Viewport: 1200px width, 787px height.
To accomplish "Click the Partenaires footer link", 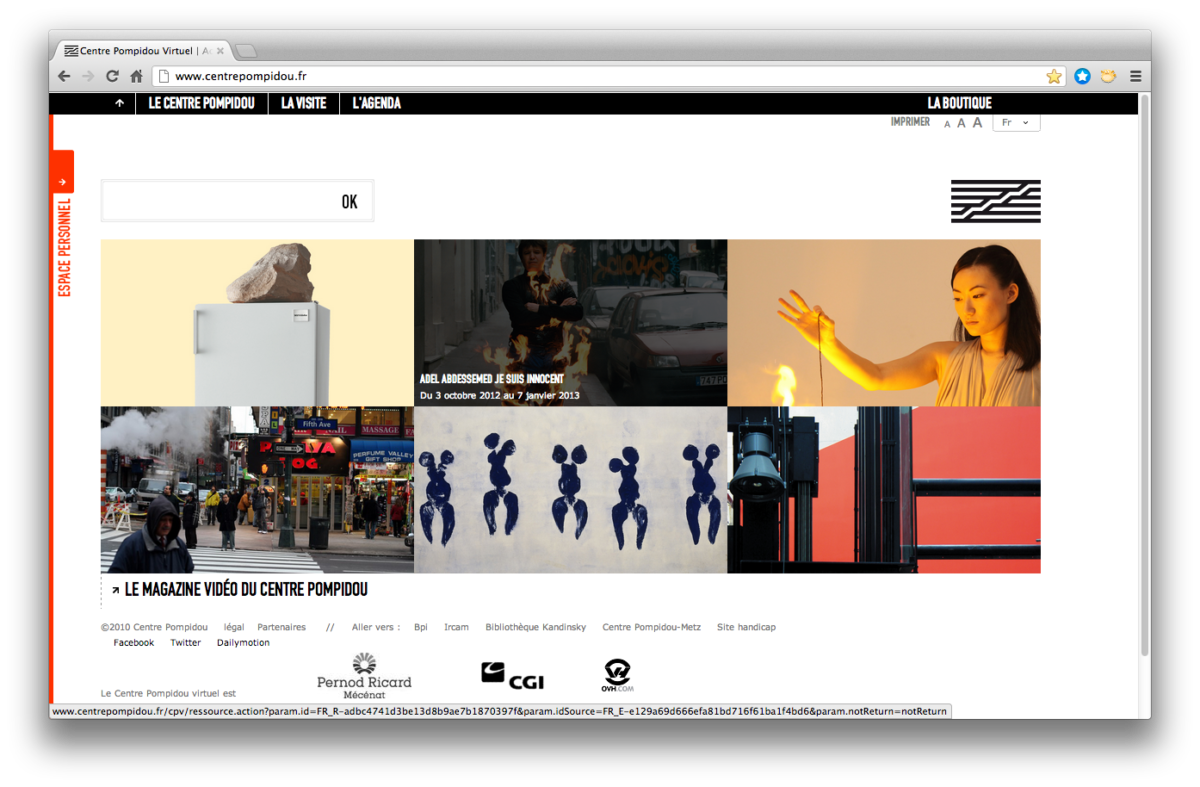I will [x=281, y=628].
